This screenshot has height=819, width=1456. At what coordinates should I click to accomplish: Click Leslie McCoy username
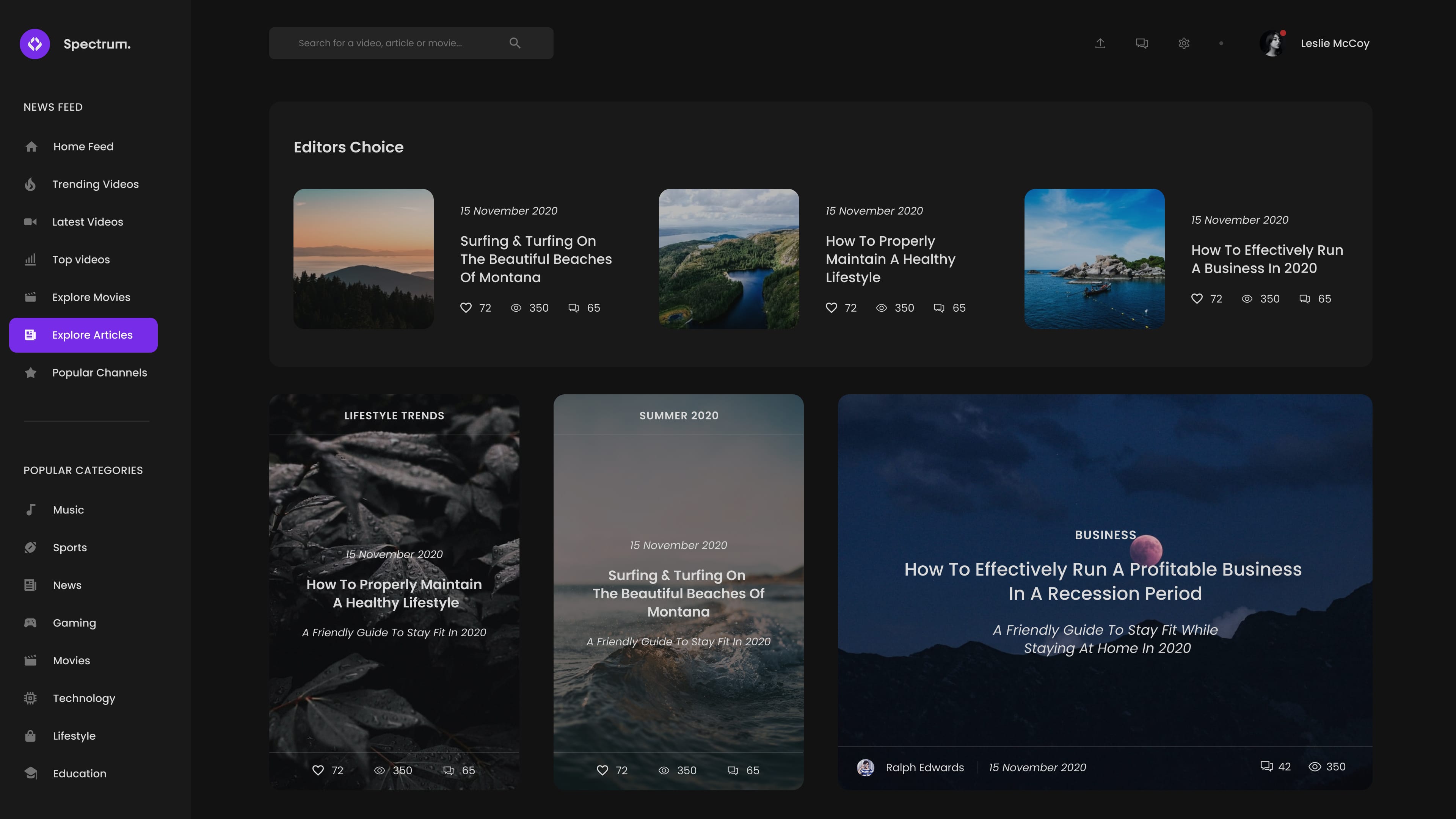[1335, 44]
